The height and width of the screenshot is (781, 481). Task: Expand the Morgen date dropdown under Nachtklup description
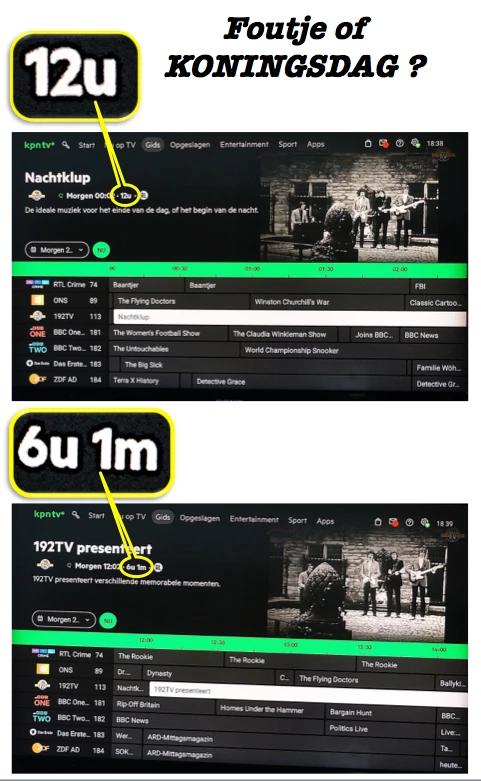57,250
